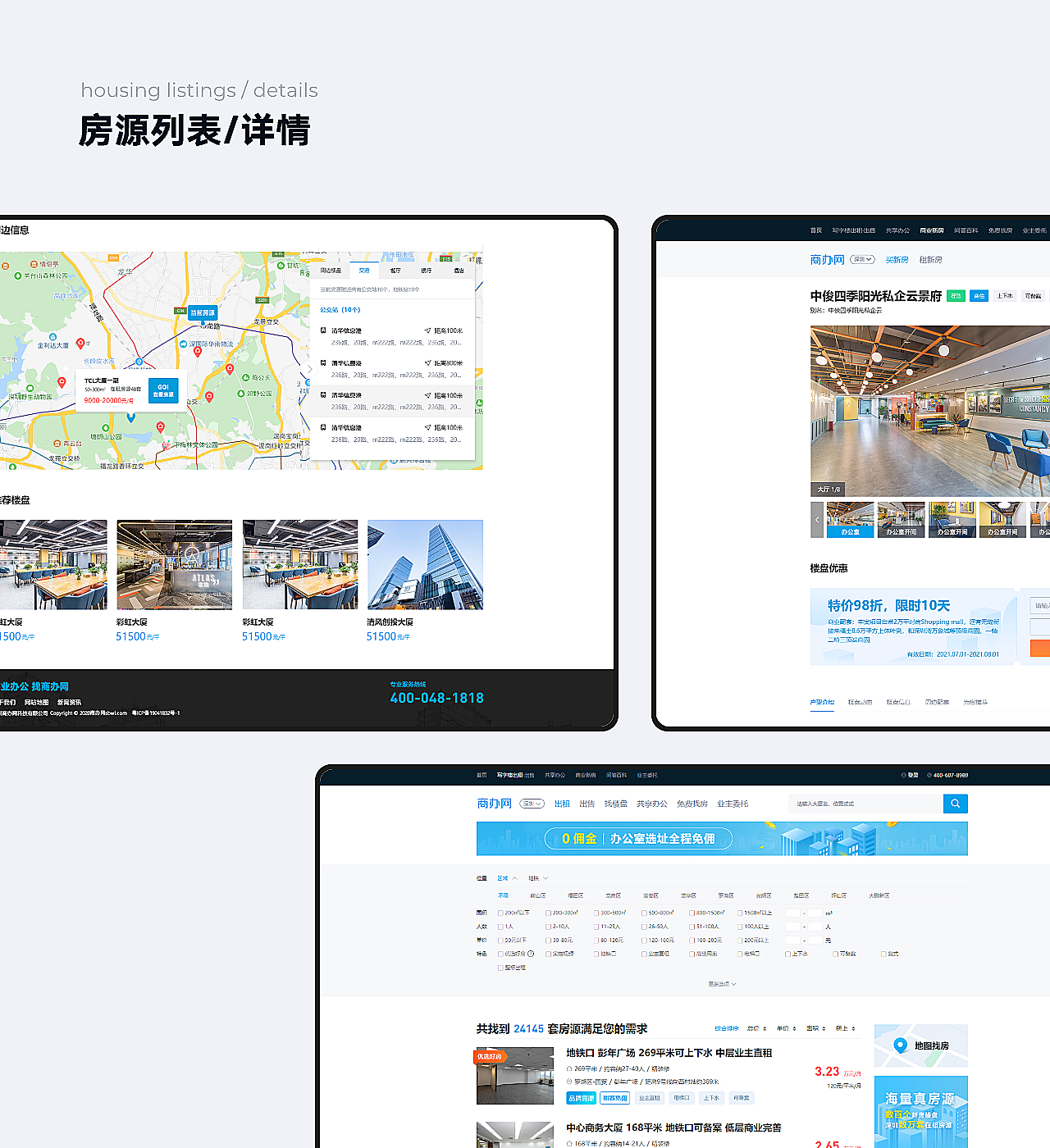The height and width of the screenshot is (1148, 1050).
Task: Expand the 更多选项 filter options
Action: click(x=722, y=984)
